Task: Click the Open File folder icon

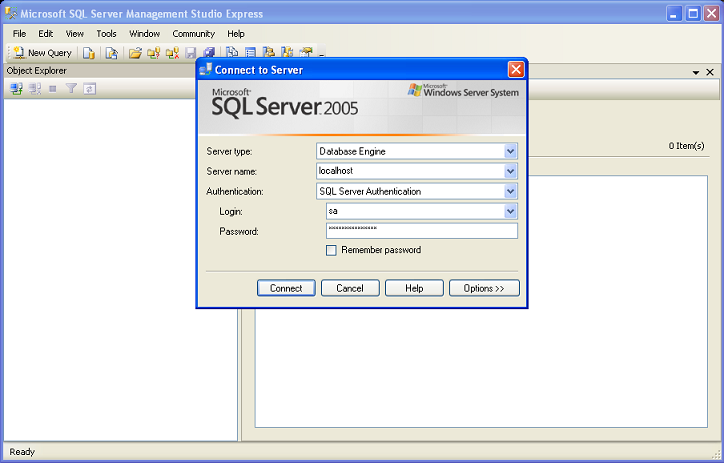Action: pos(135,53)
